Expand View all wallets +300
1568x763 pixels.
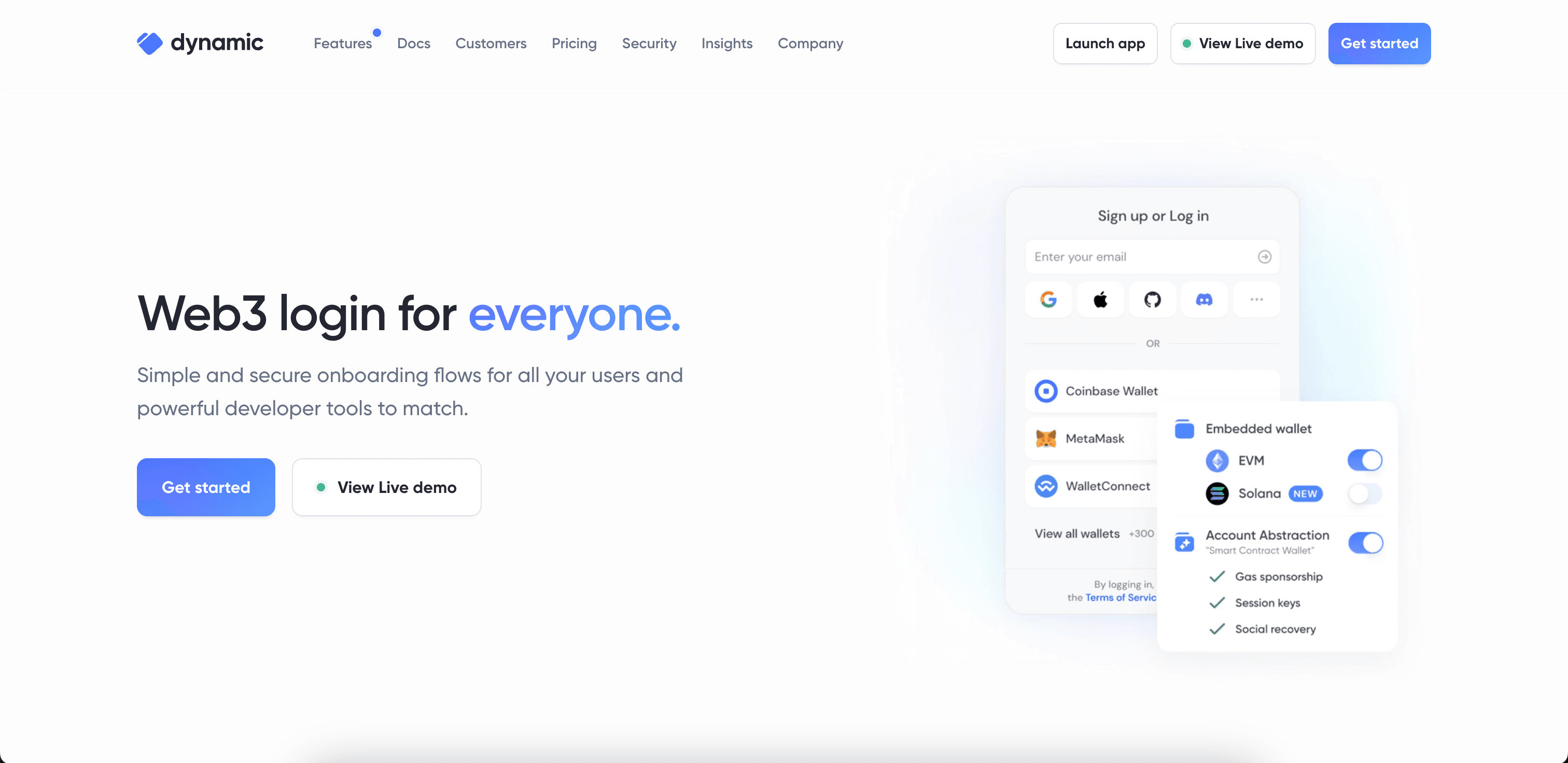[1091, 533]
